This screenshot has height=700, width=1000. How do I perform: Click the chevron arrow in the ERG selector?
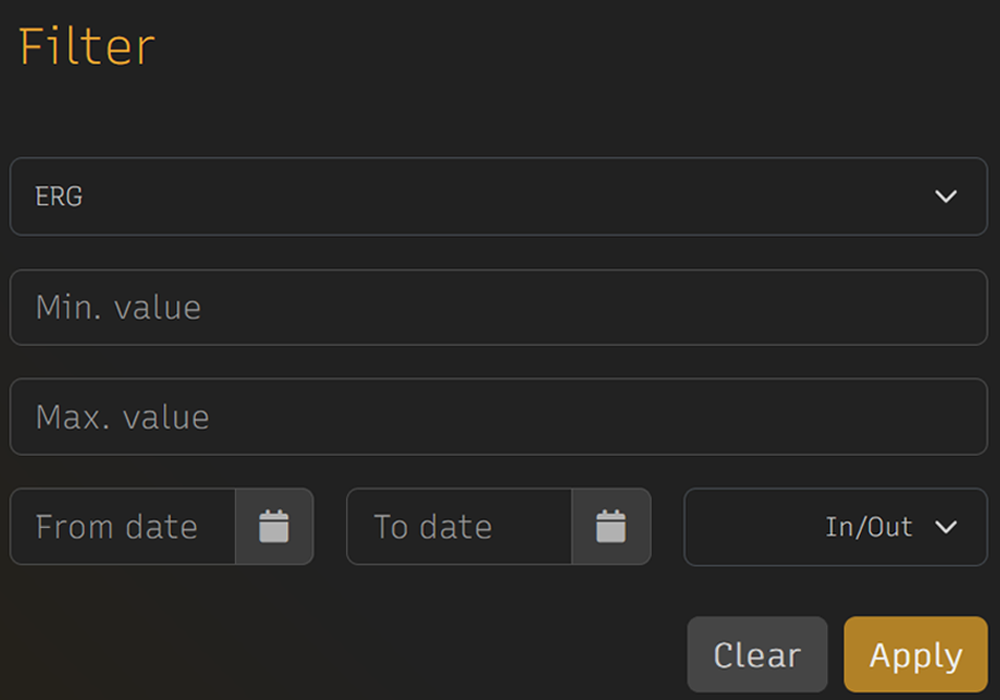945,196
